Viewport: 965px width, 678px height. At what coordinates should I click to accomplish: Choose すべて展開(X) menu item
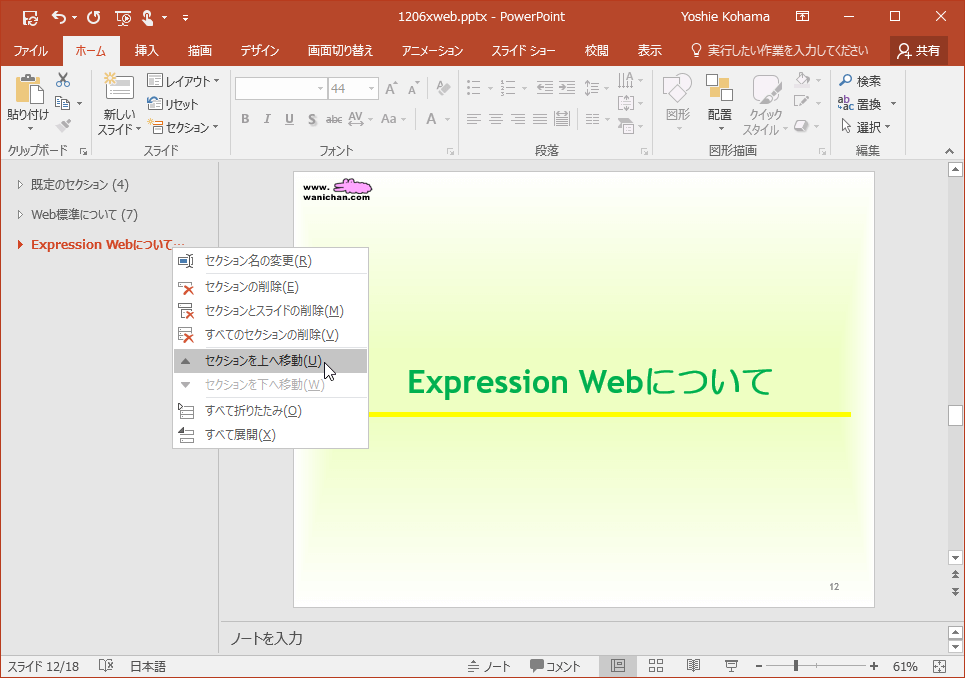[271, 435]
